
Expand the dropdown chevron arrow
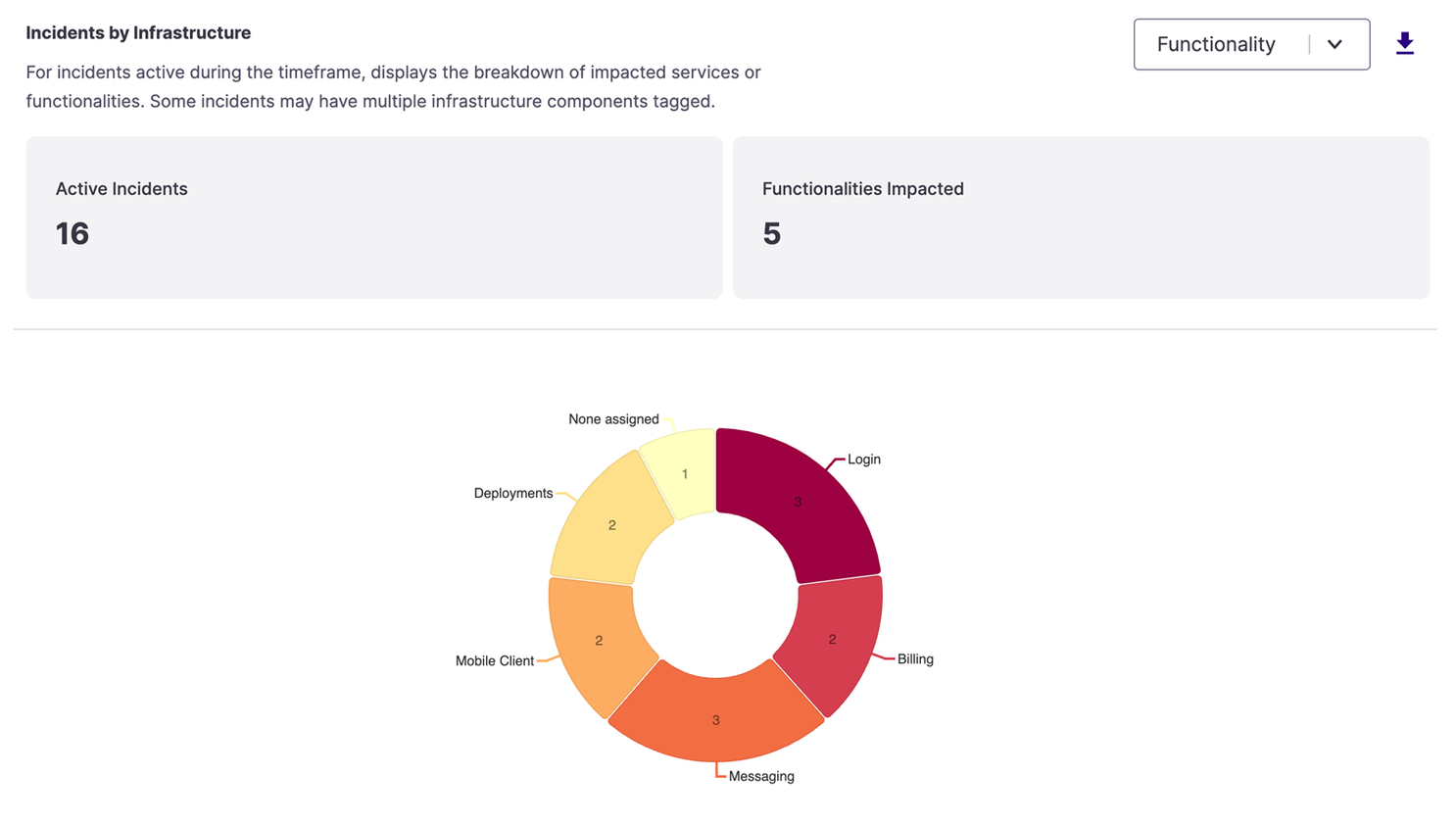pos(1335,44)
